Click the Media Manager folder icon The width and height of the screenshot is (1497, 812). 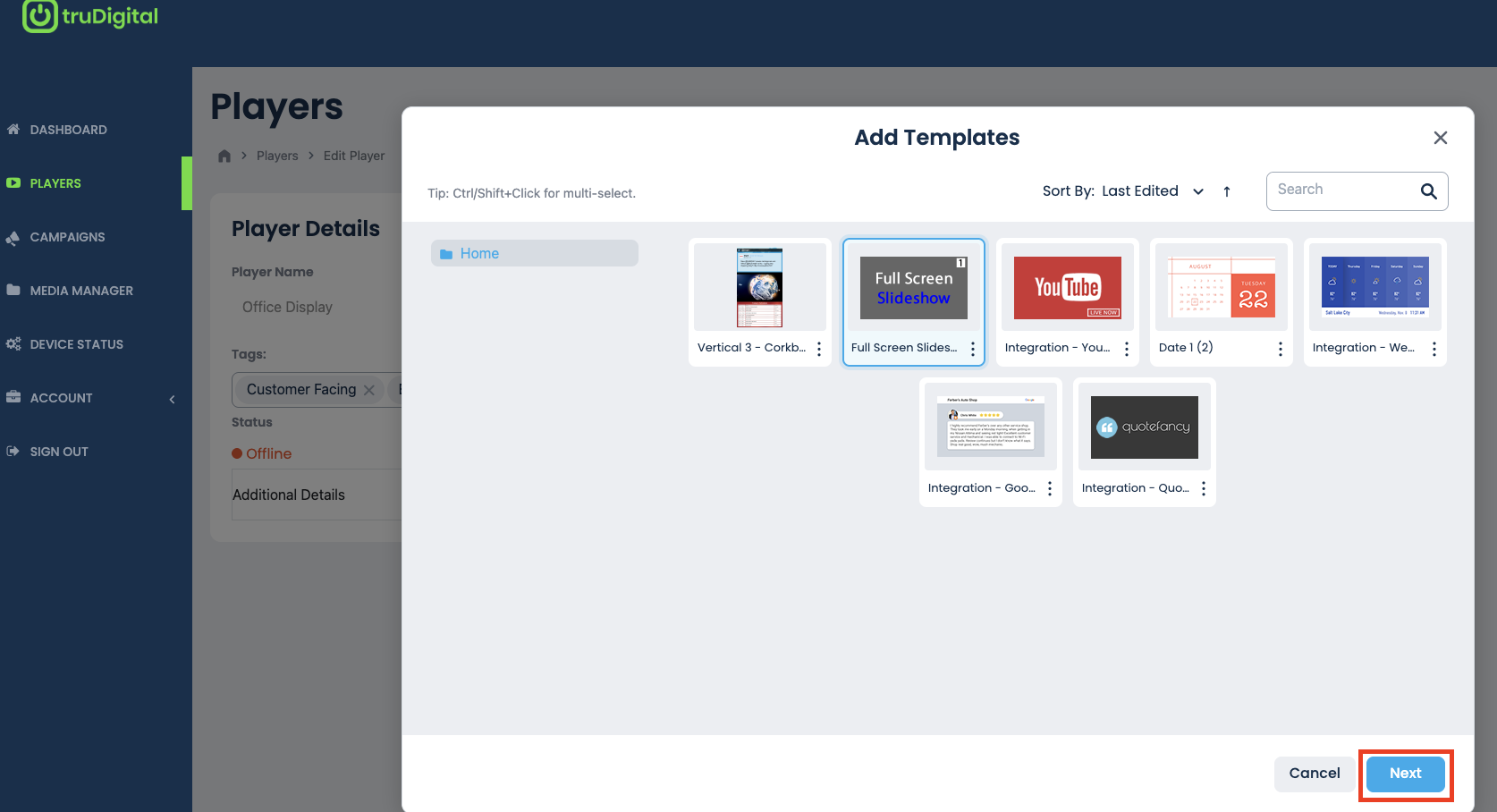pos(13,291)
